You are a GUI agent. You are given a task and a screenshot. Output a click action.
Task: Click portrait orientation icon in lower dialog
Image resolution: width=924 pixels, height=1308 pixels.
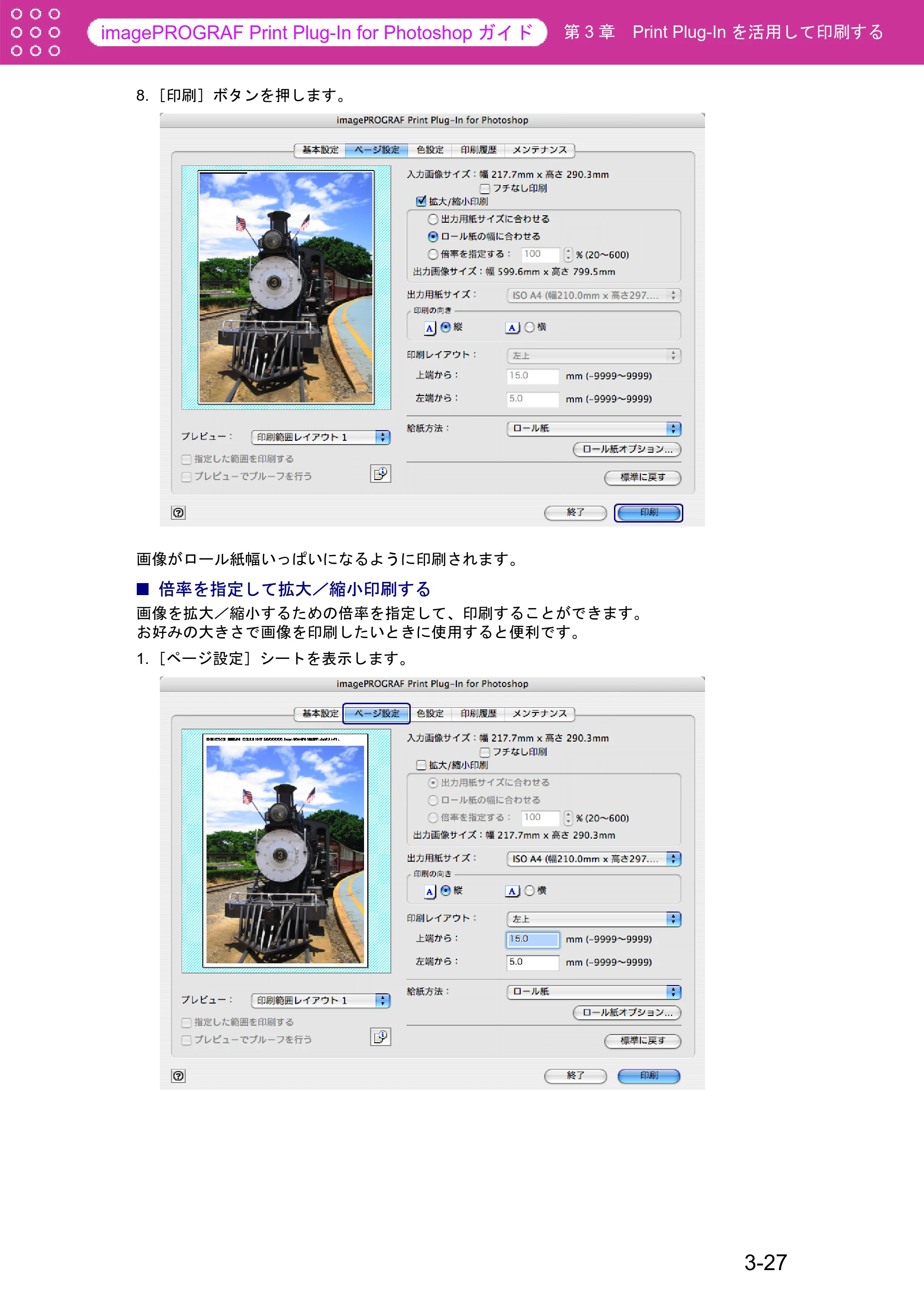click(430, 891)
